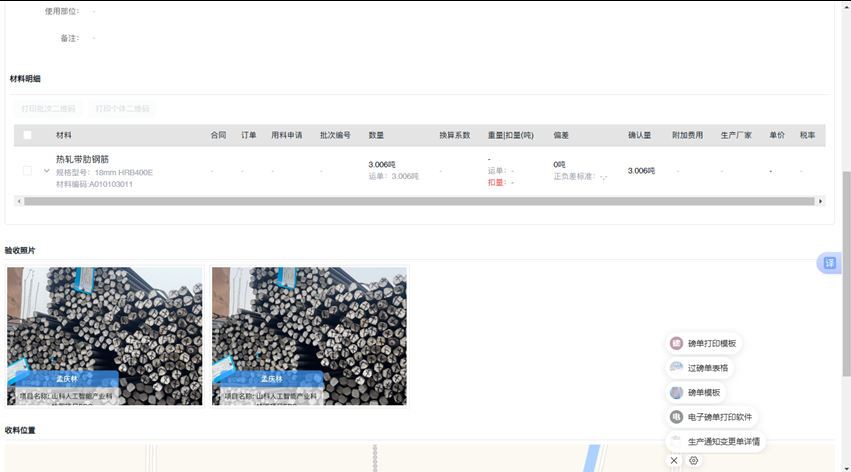Screen dimensions: 851x472
Task: Check the select-all checkbox in table header
Action: 27,135
